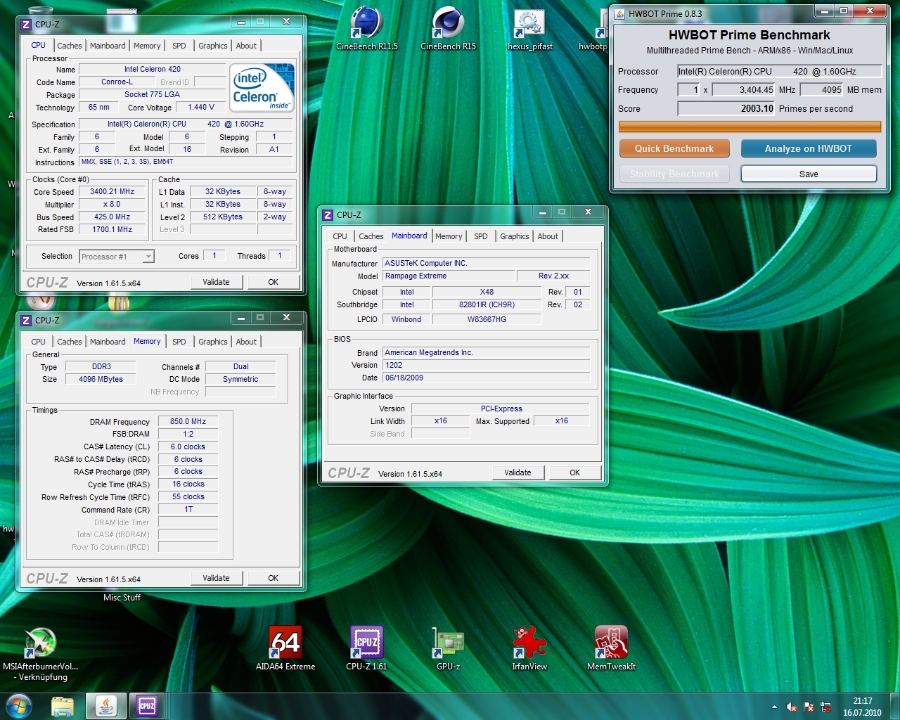The height and width of the screenshot is (720, 900).
Task: Open IrfanView from the desktop
Action: coord(529,648)
